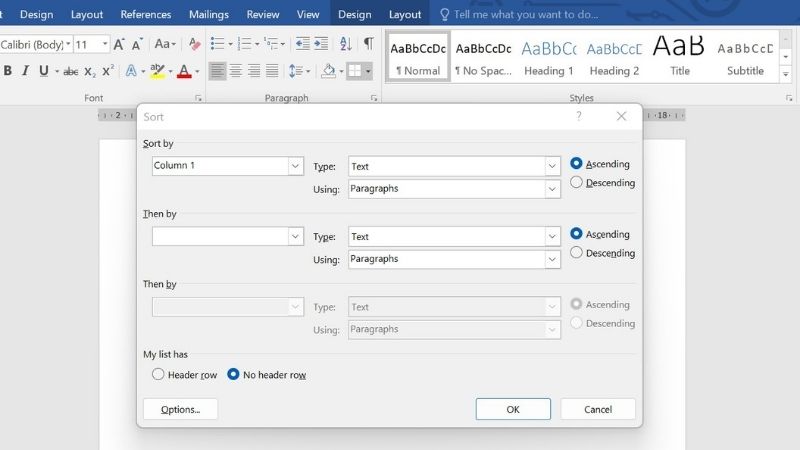Apply red font color
Image resolution: width=800 pixels, height=450 pixels.
[184, 71]
